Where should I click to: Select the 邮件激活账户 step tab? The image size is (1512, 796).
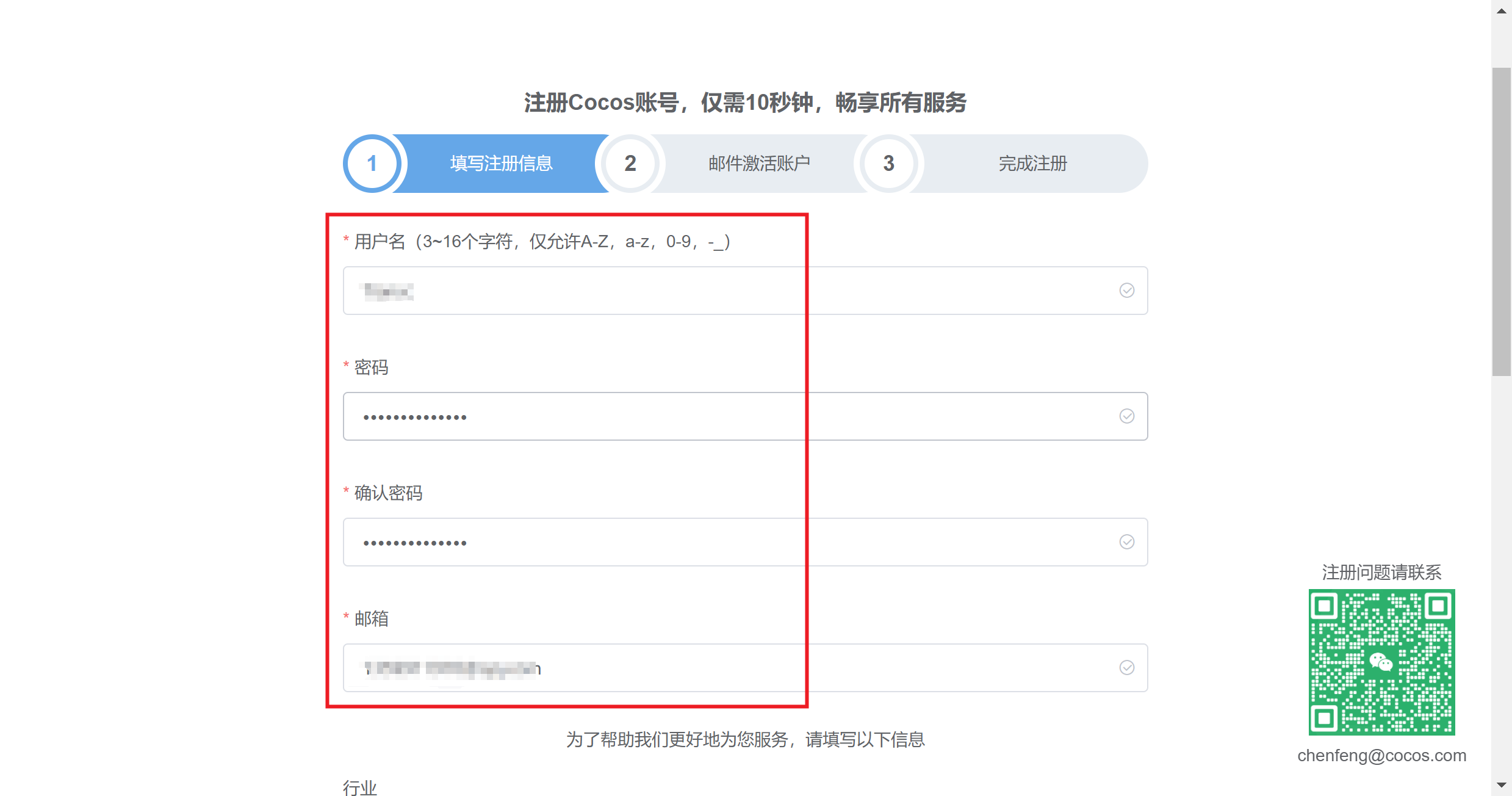(759, 164)
